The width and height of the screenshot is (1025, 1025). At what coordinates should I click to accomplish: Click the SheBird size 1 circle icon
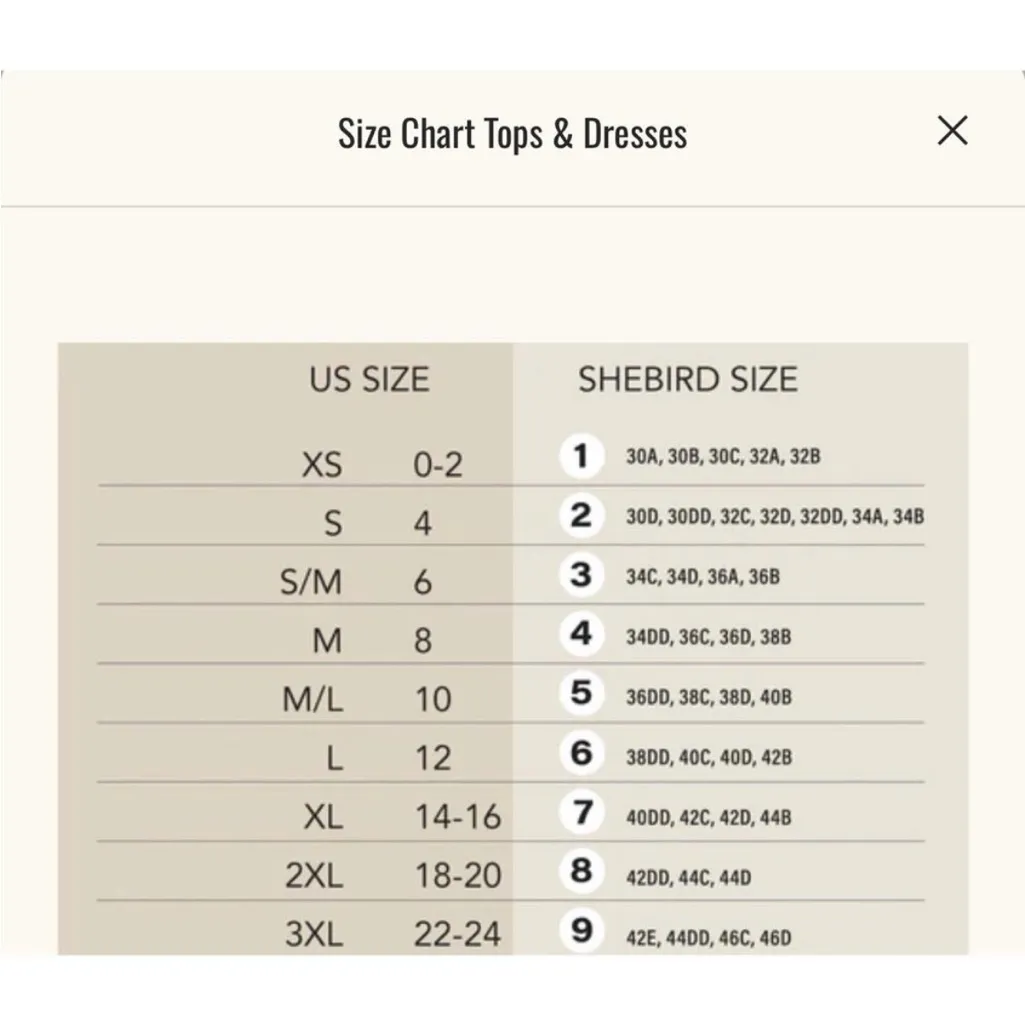coord(581,456)
